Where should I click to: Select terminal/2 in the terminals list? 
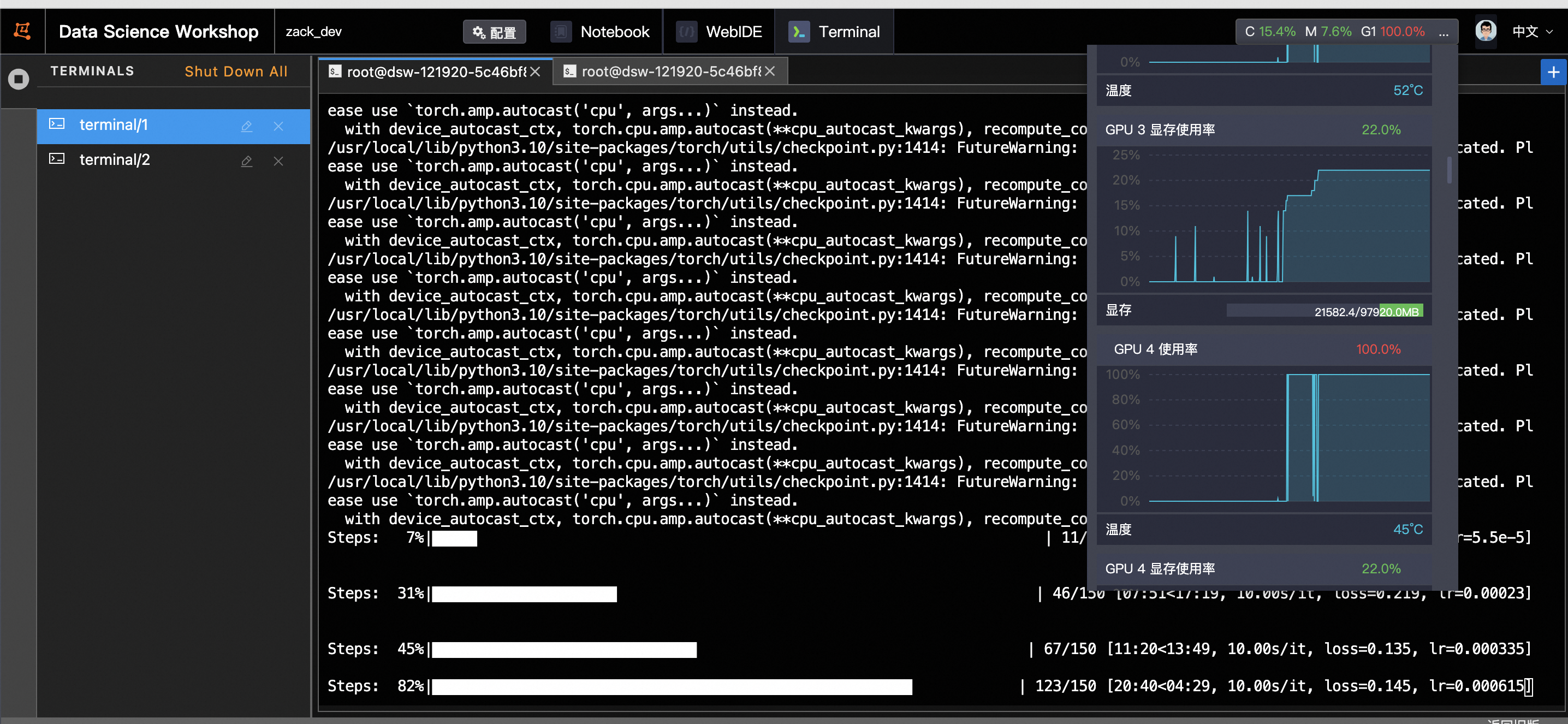click(115, 159)
